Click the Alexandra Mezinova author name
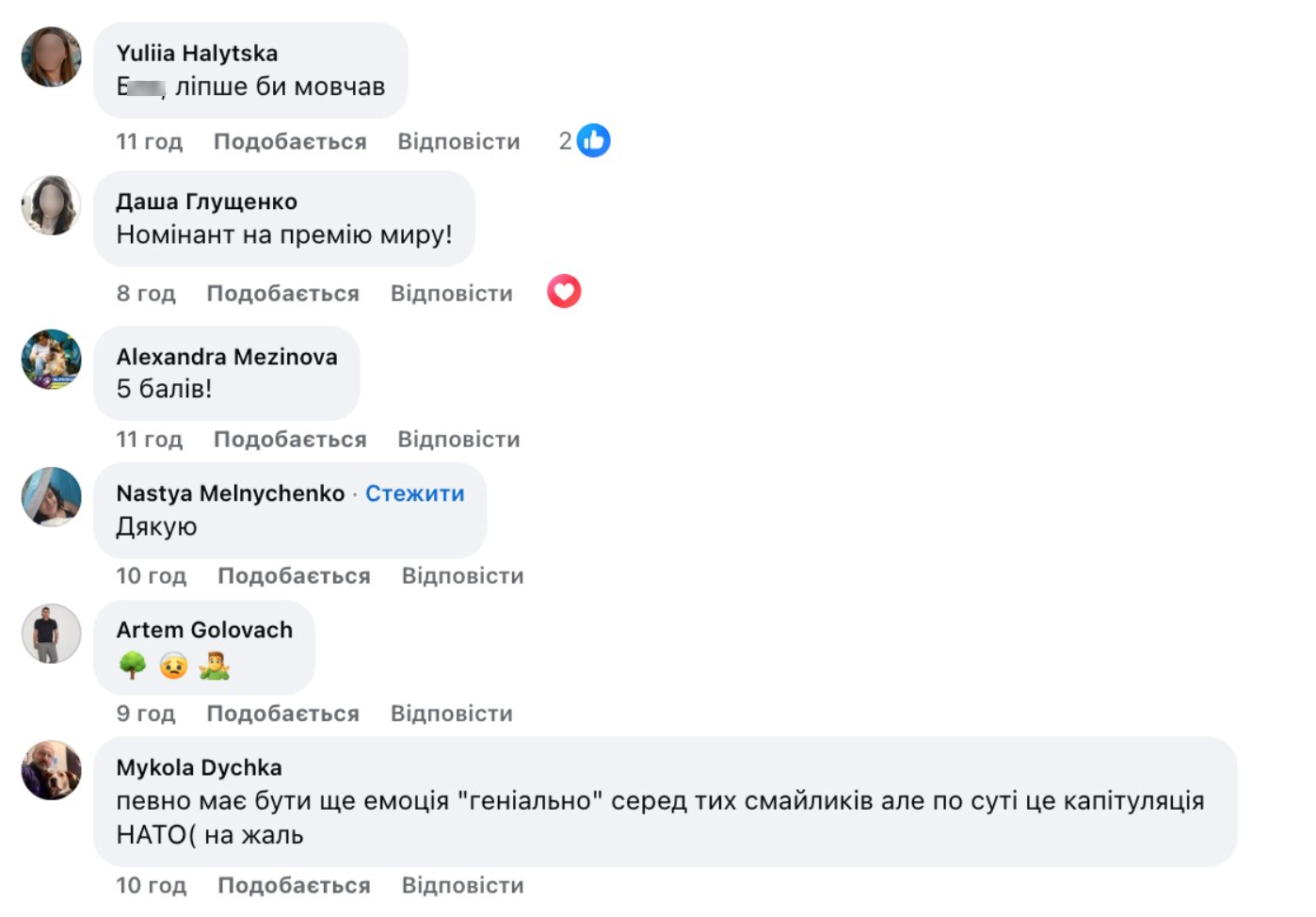Viewport: 1316px width, 917px height. [x=227, y=357]
